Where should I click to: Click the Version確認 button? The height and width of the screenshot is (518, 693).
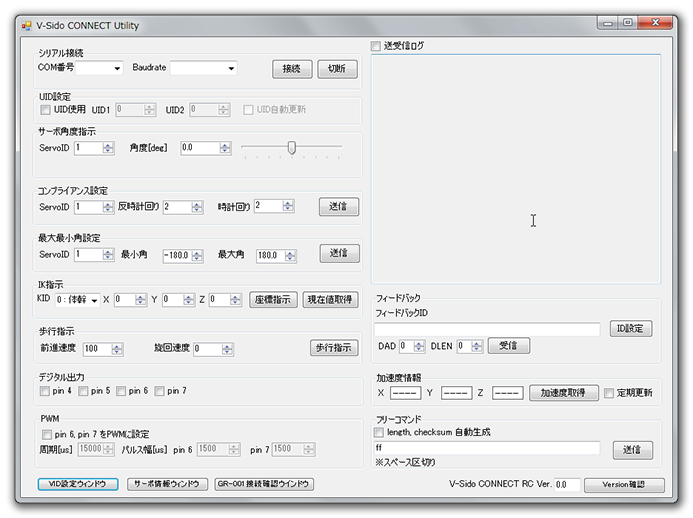622,485
